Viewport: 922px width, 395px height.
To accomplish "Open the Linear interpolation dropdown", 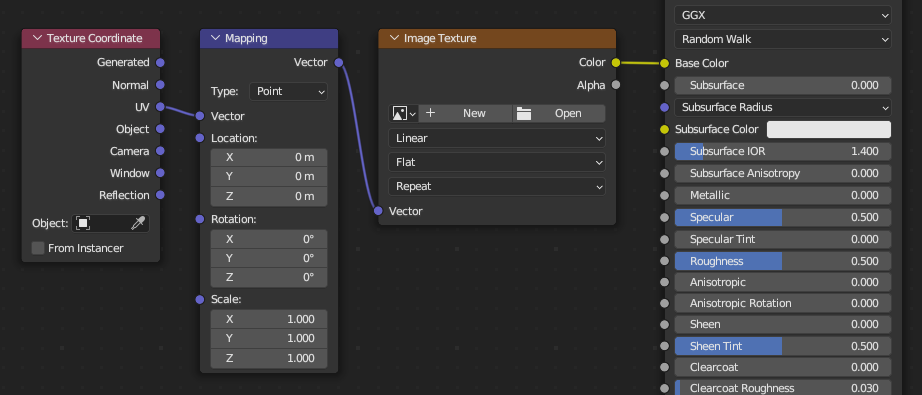I will coord(497,138).
